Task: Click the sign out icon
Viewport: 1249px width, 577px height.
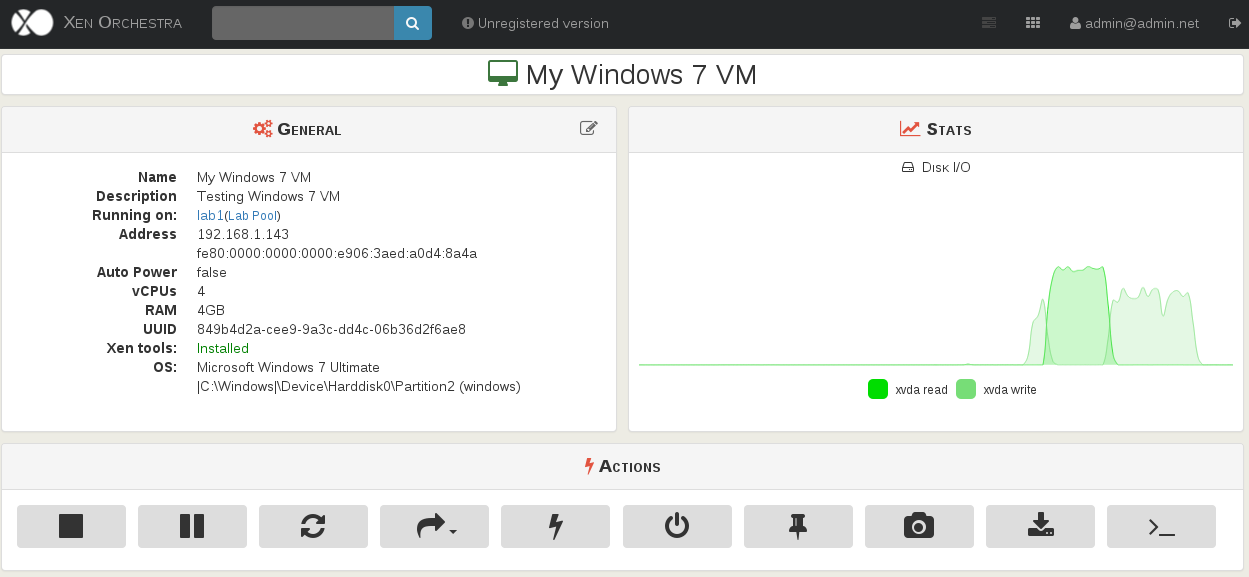Action: click(x=1234, y=23)
